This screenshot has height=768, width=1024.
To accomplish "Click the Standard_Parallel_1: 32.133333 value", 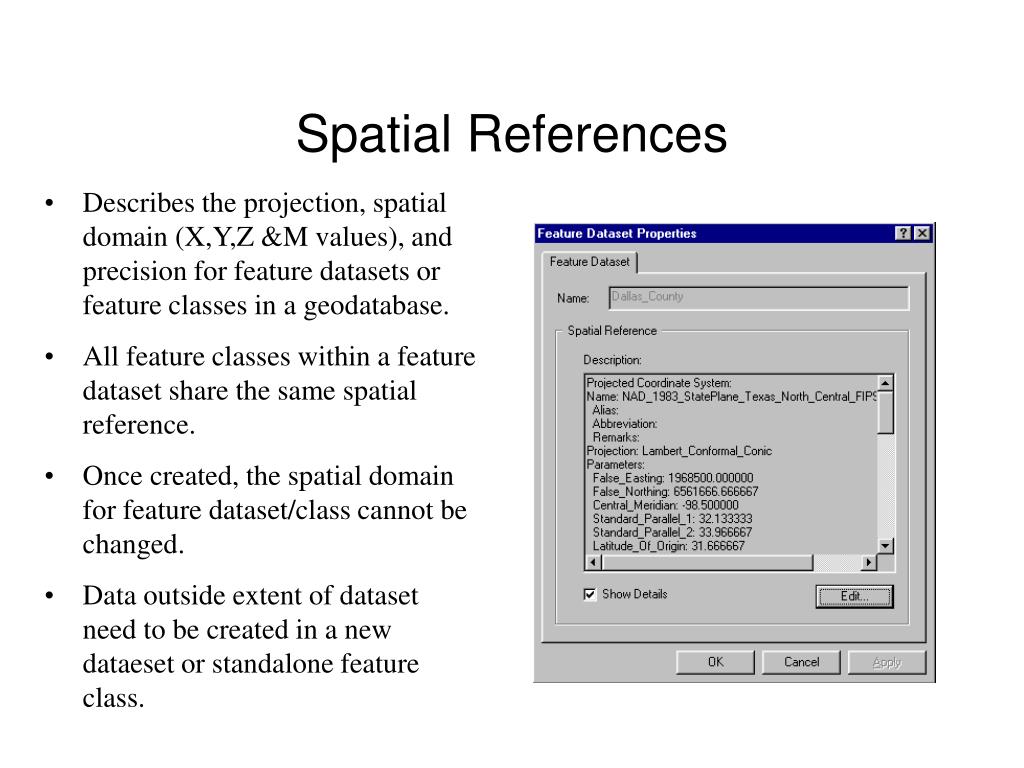I will [x=673, y=519].
